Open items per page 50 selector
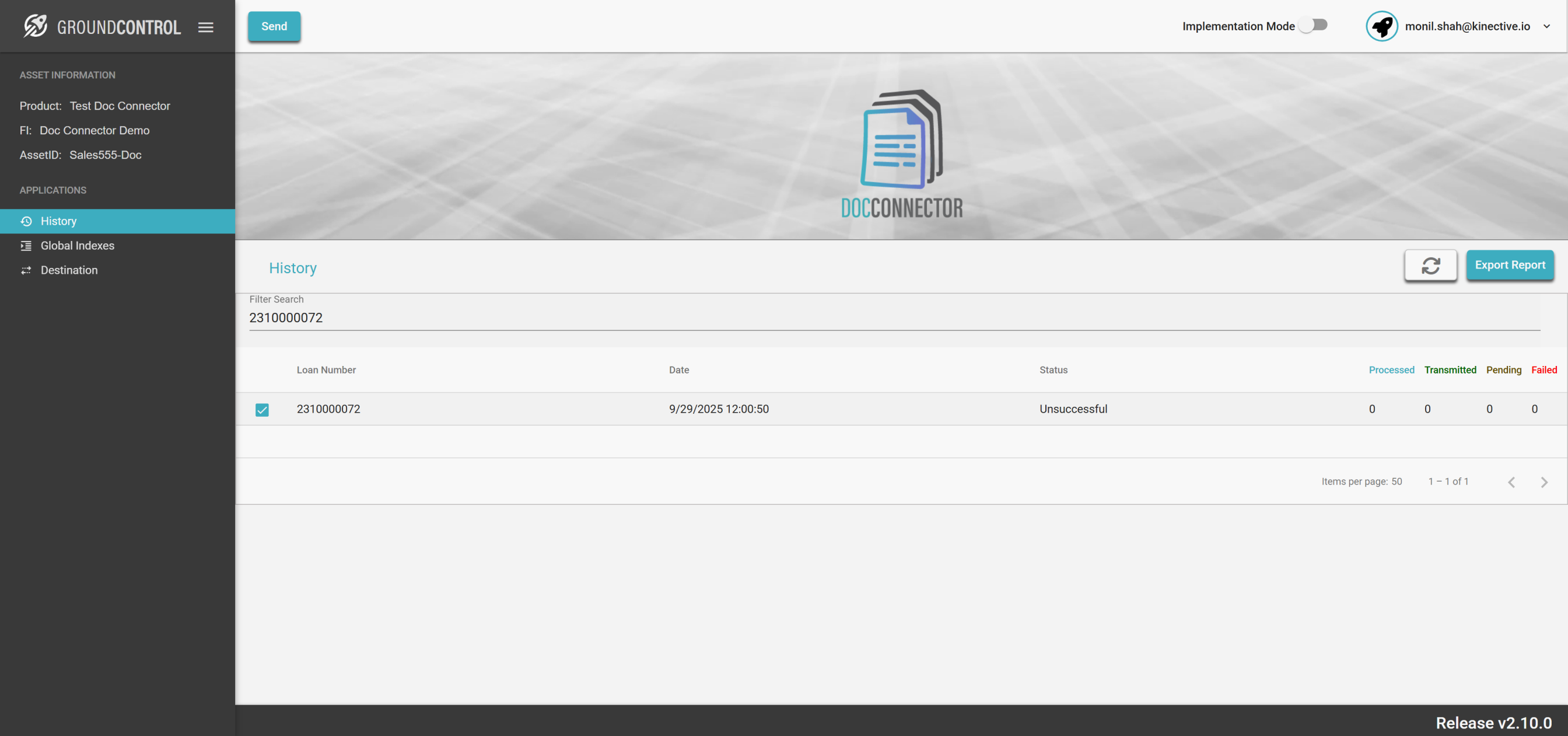 click(x=1396, y=482)
